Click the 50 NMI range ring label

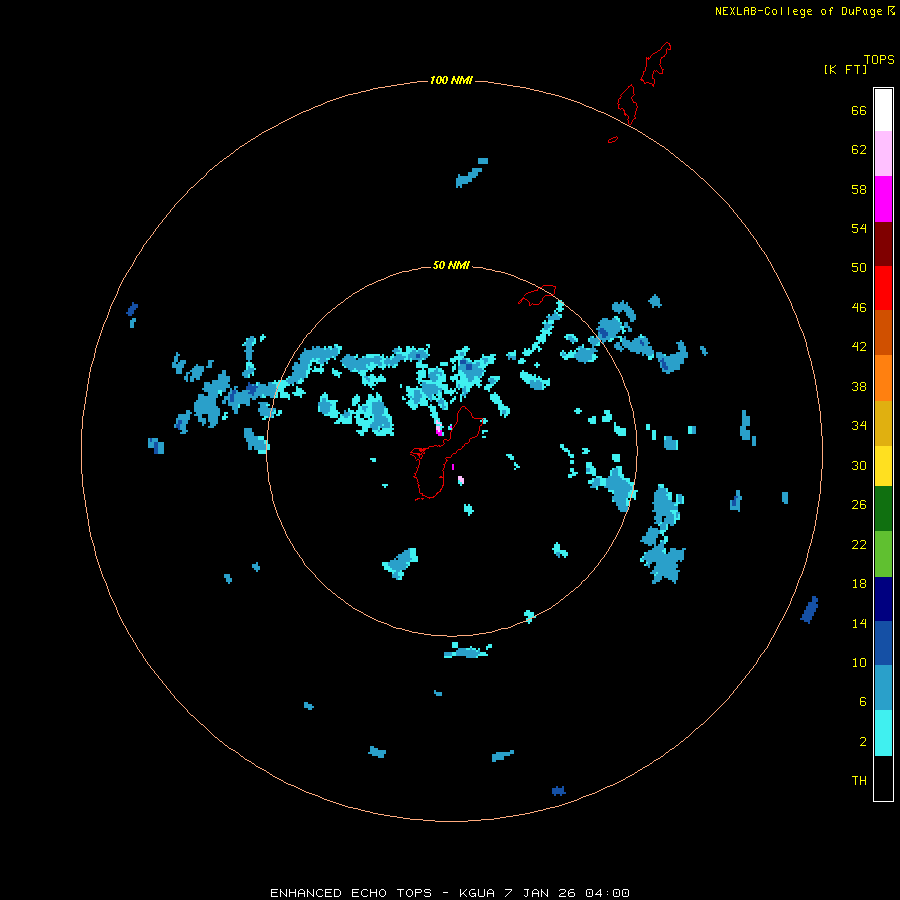[x=451, y=265]
